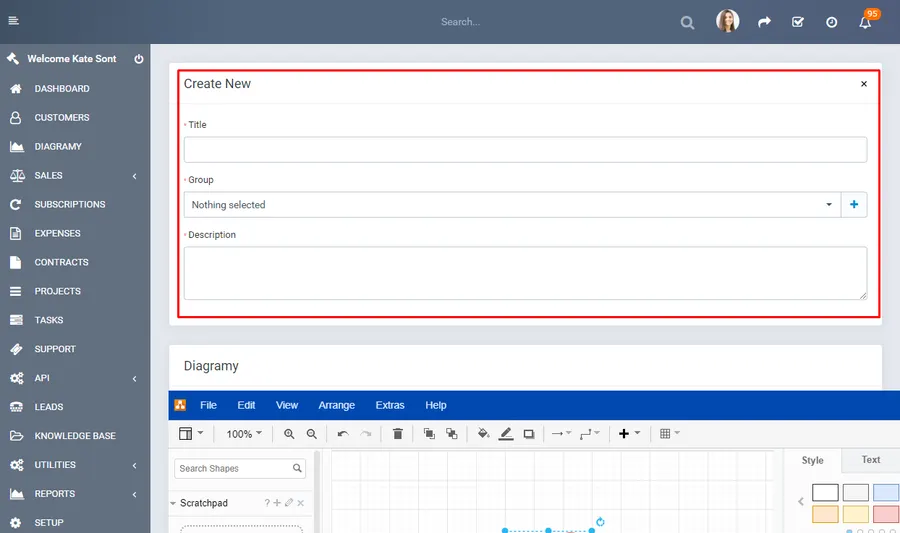Expand the Utilities sidebar menu

pos(75,465)
